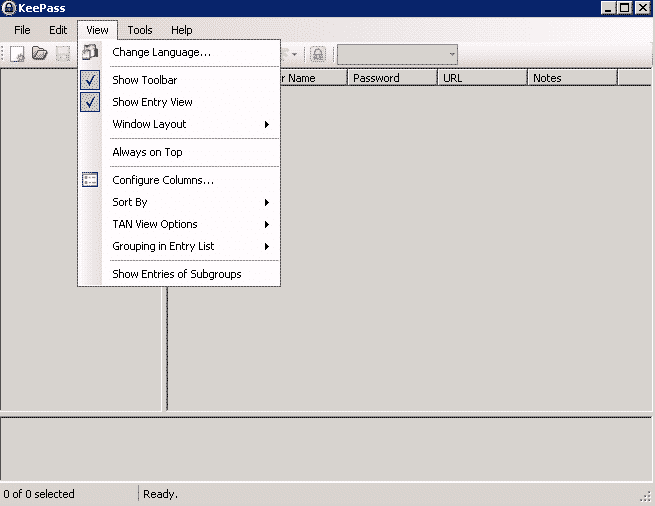
Task: Expand the Window Layout submenu
Action: tap(179, 124)
